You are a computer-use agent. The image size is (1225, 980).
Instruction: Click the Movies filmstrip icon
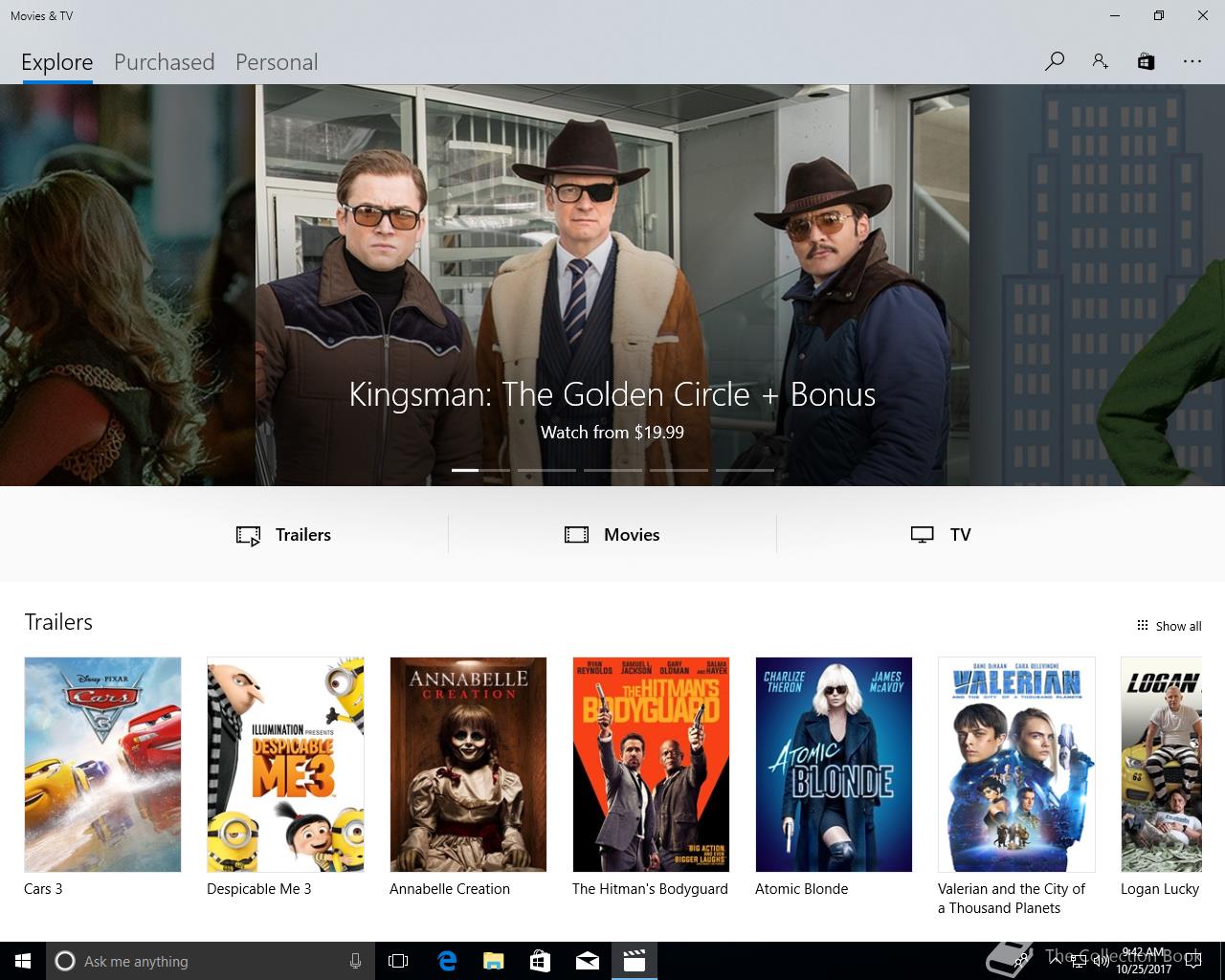576,535
